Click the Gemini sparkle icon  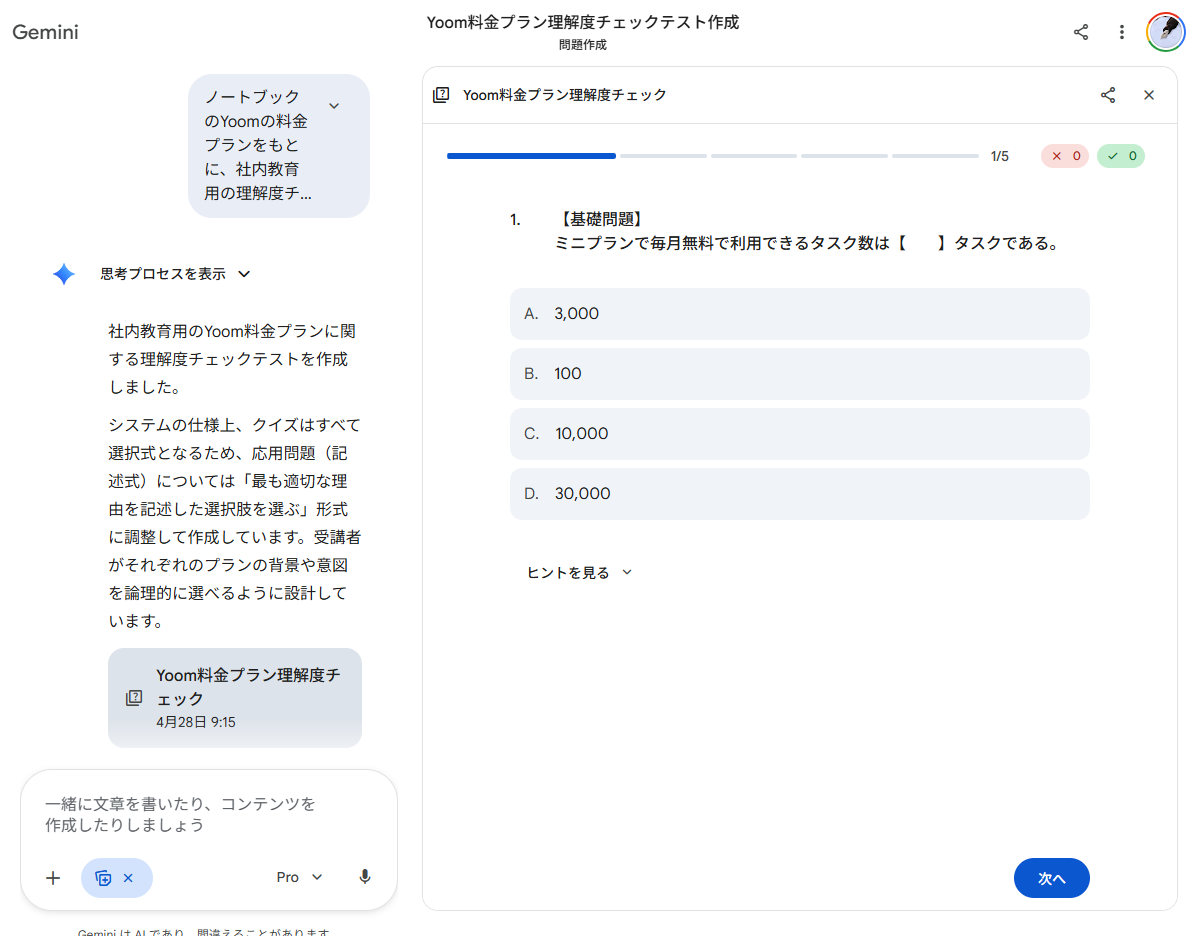tap(64, 274)
